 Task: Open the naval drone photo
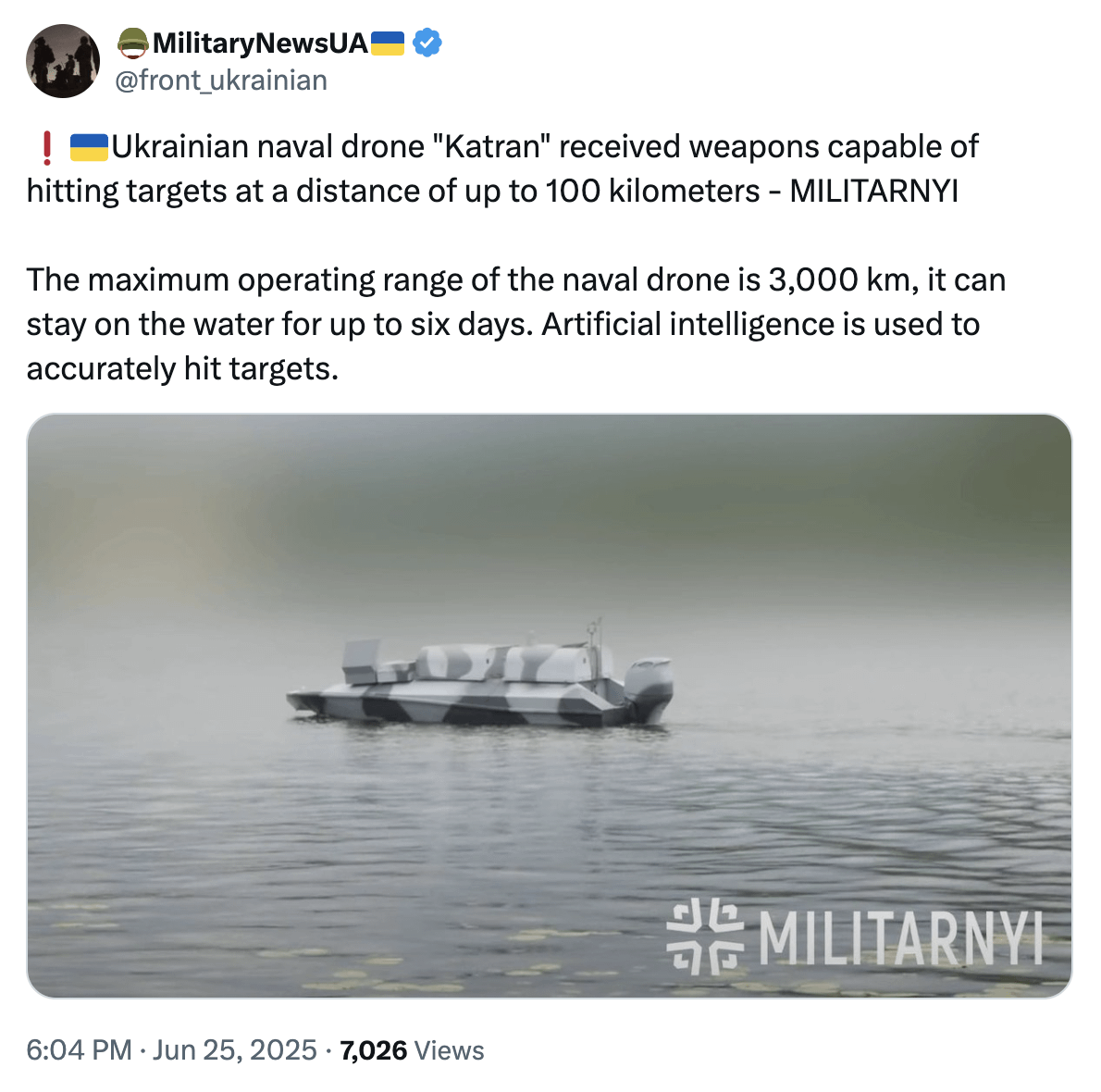[550, 706]
